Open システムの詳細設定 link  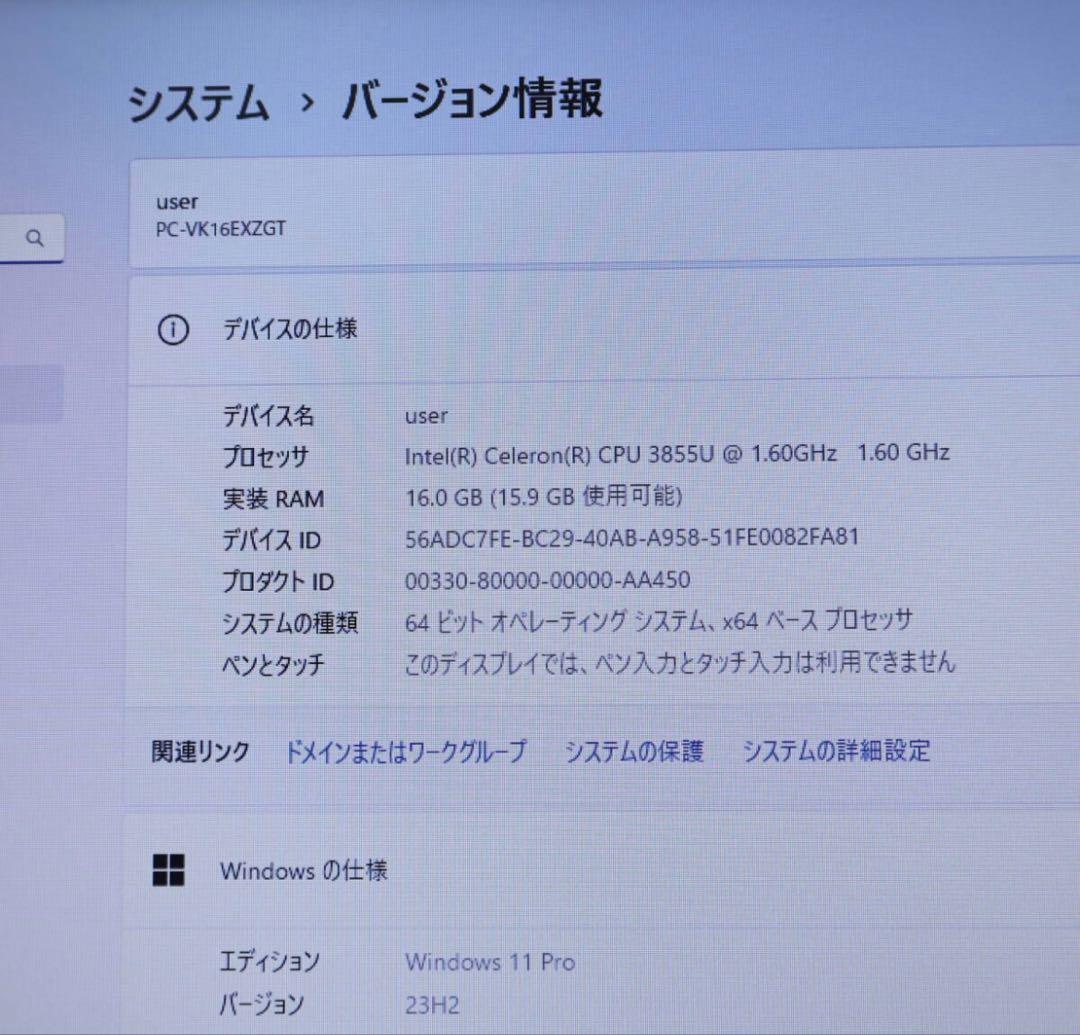836,751
